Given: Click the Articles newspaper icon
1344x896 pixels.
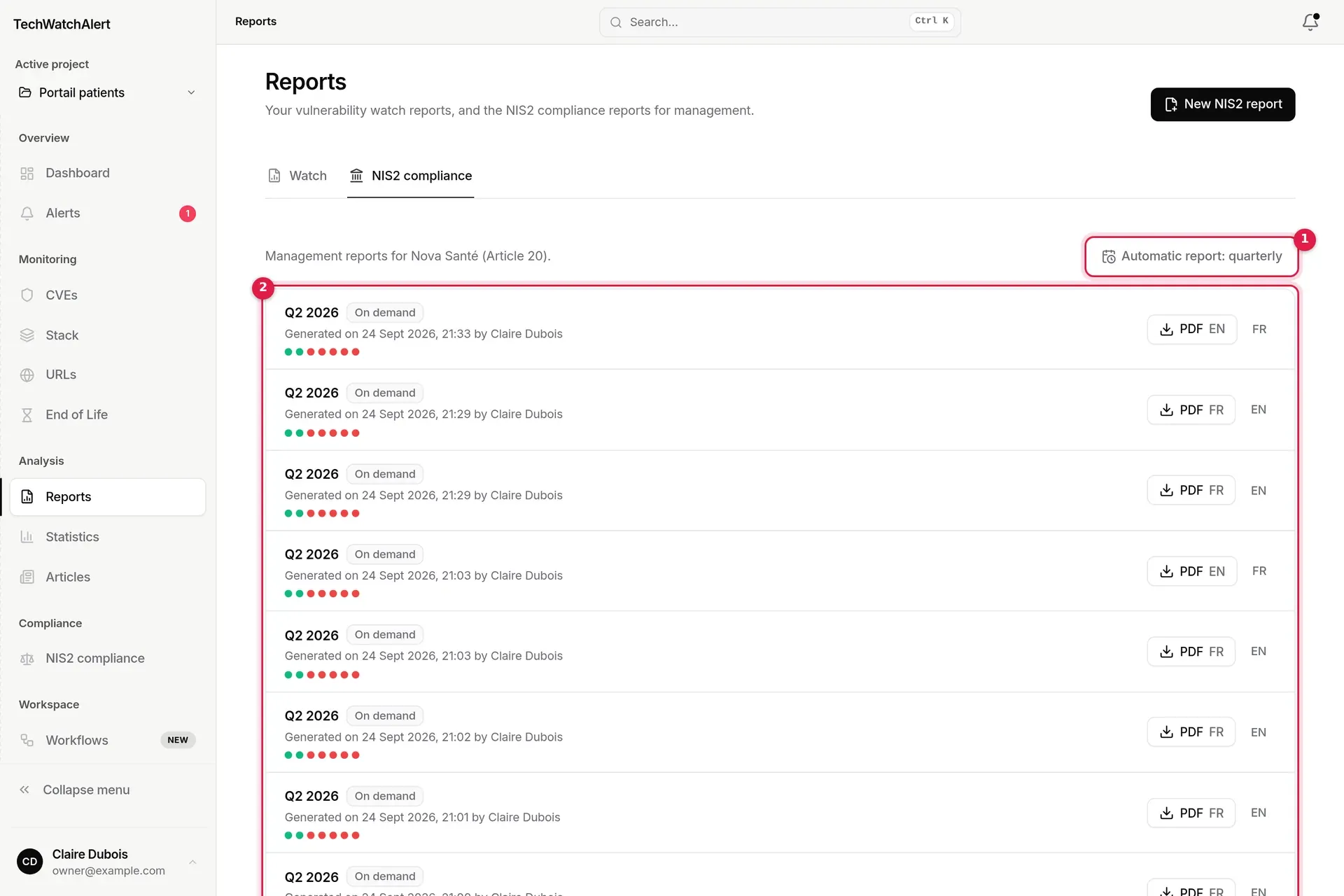Looking at the screenshot, I should pyautogui.click(x=27, y=577).
